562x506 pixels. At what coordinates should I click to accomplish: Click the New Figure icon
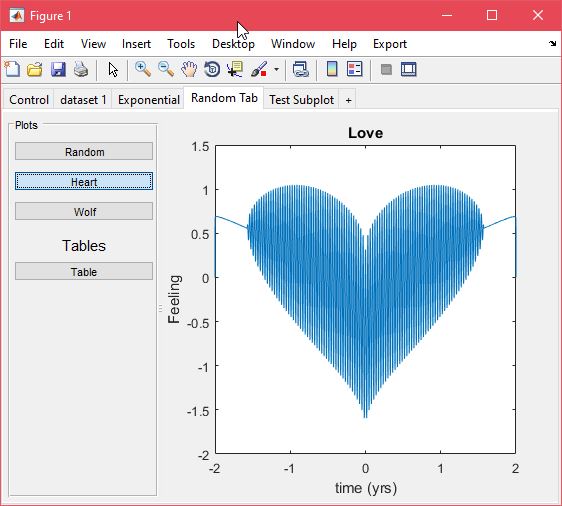[12, 69]
